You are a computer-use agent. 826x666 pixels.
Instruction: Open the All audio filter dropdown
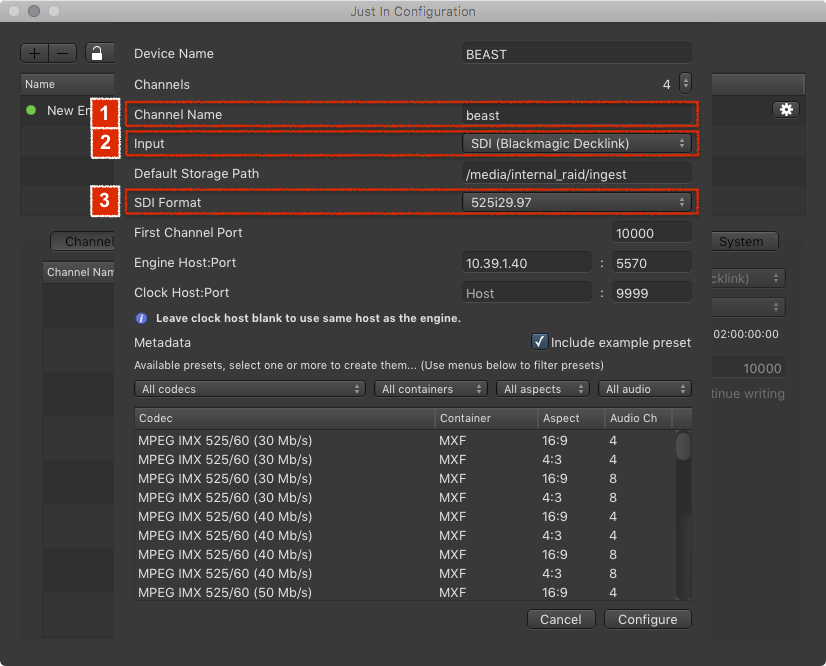[645, 389]
